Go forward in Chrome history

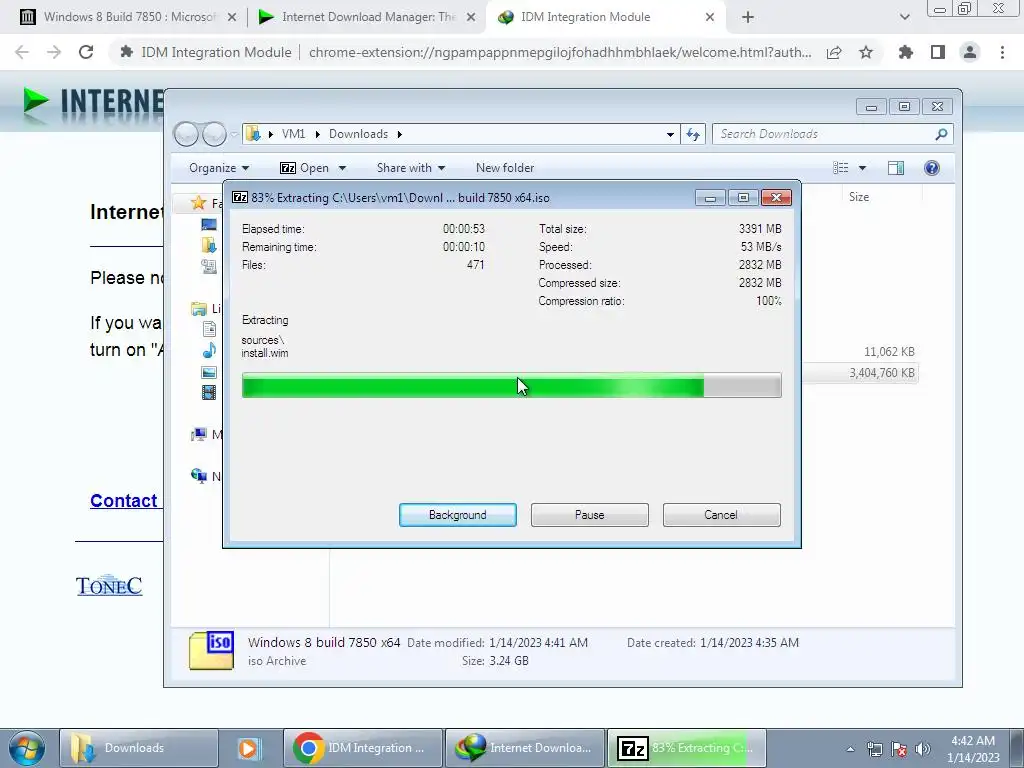click(54, 52)
